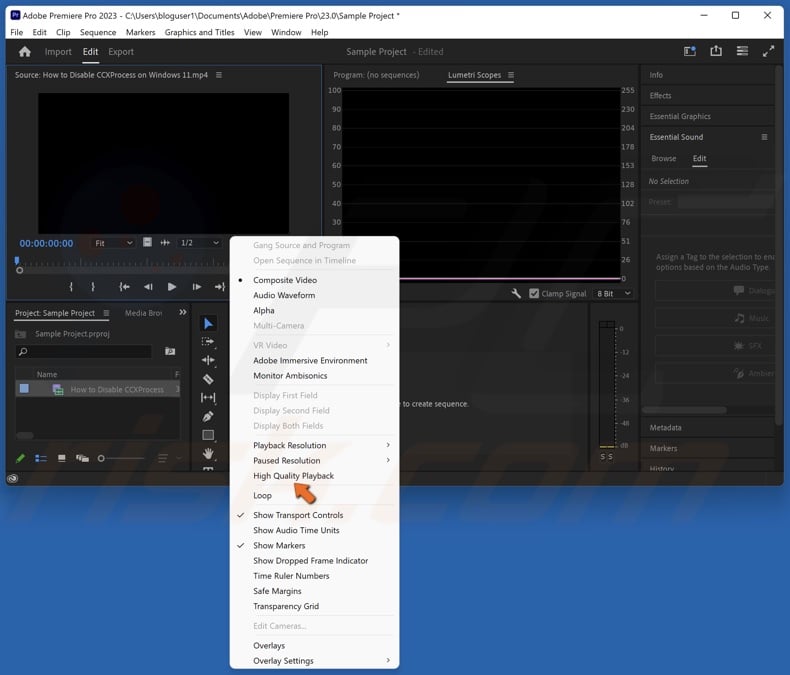Viewport: 790px width, 675px height.
Task: Expand the Paused Resolution submenu
Action: [x=314, y=460]
